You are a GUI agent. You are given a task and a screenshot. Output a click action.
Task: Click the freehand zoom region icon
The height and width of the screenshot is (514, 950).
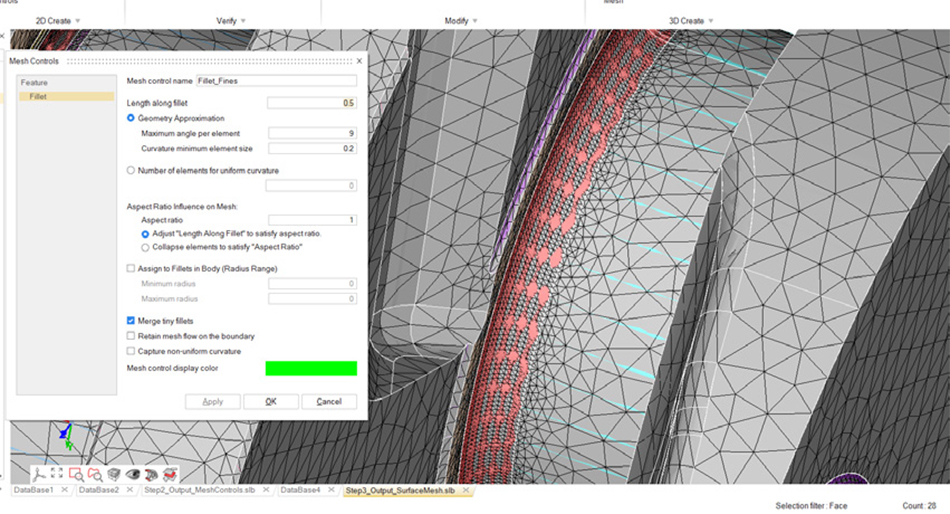click(95, 474)
